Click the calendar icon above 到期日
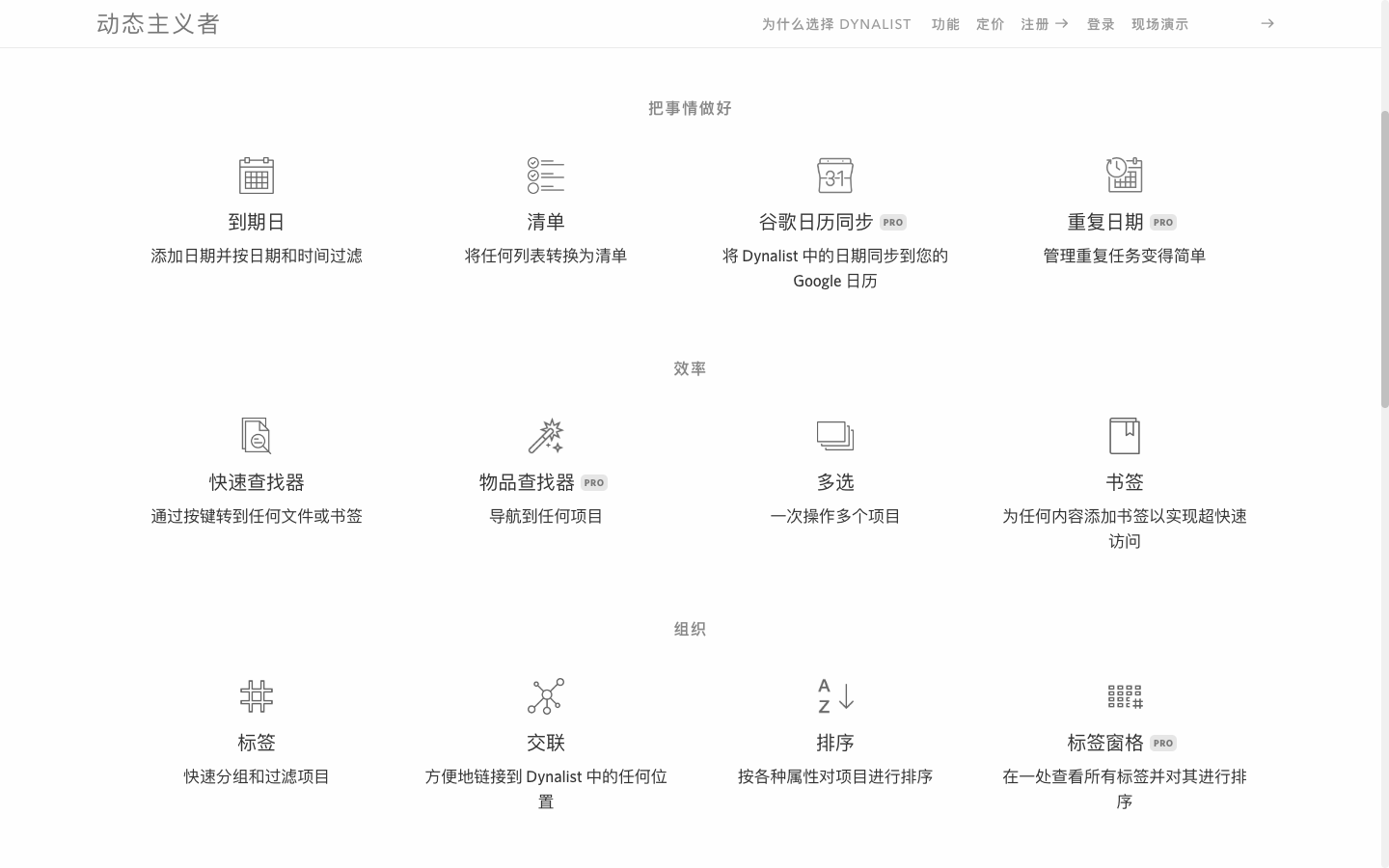Screen dimensions: 1389x868 tap(256, 176)
